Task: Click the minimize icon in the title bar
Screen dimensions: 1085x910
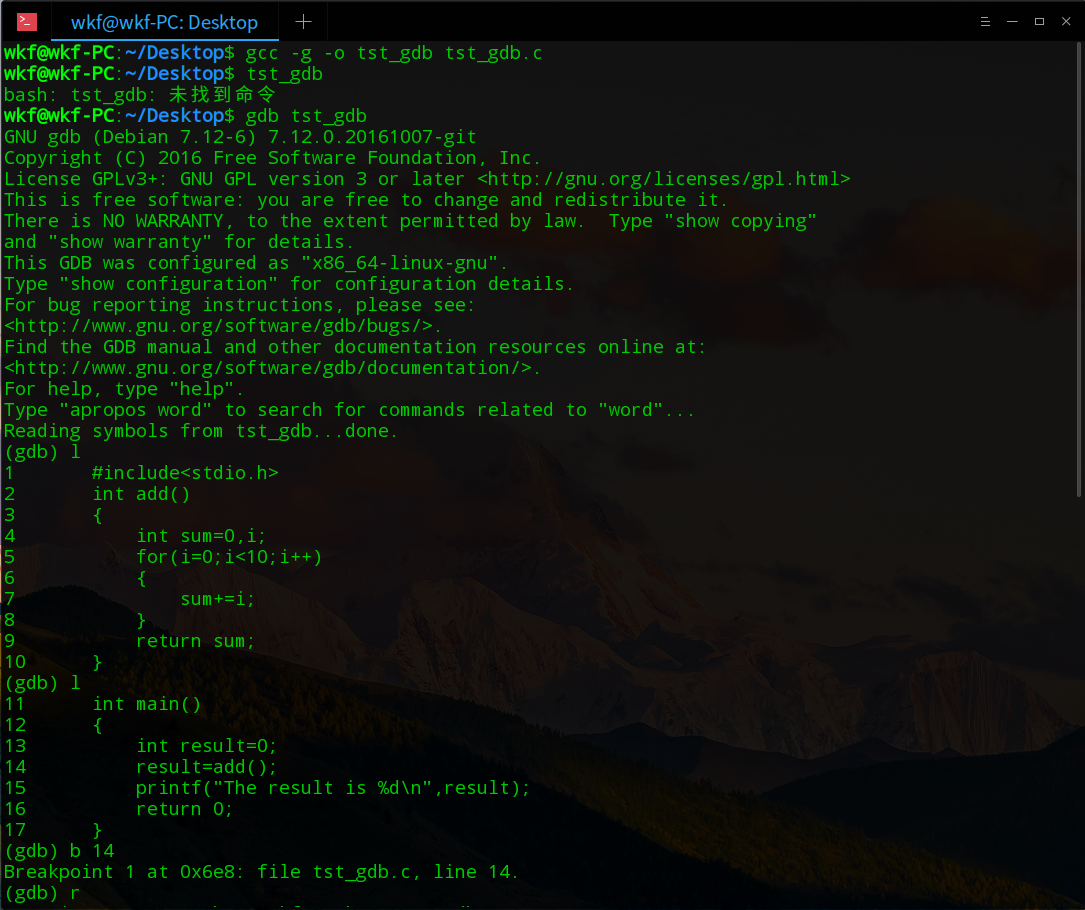Action: (x=1010, y=21)
